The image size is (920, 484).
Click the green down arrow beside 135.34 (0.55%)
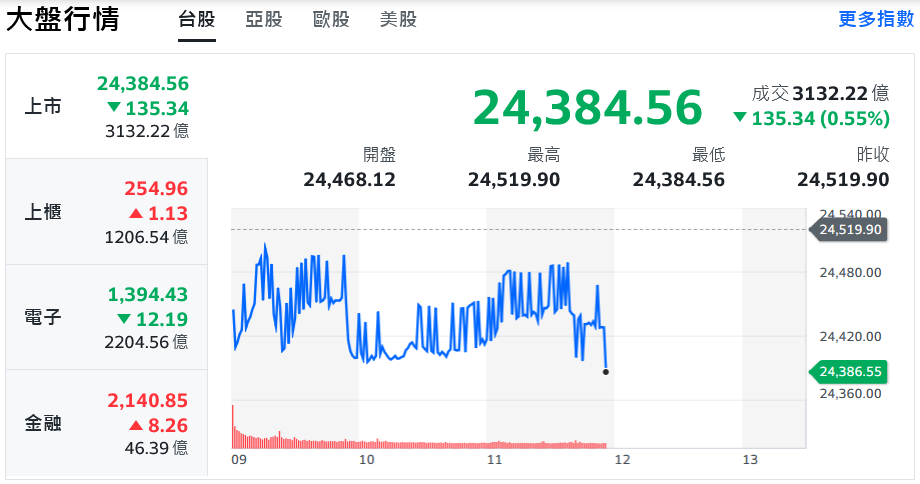tap(739, 119)
